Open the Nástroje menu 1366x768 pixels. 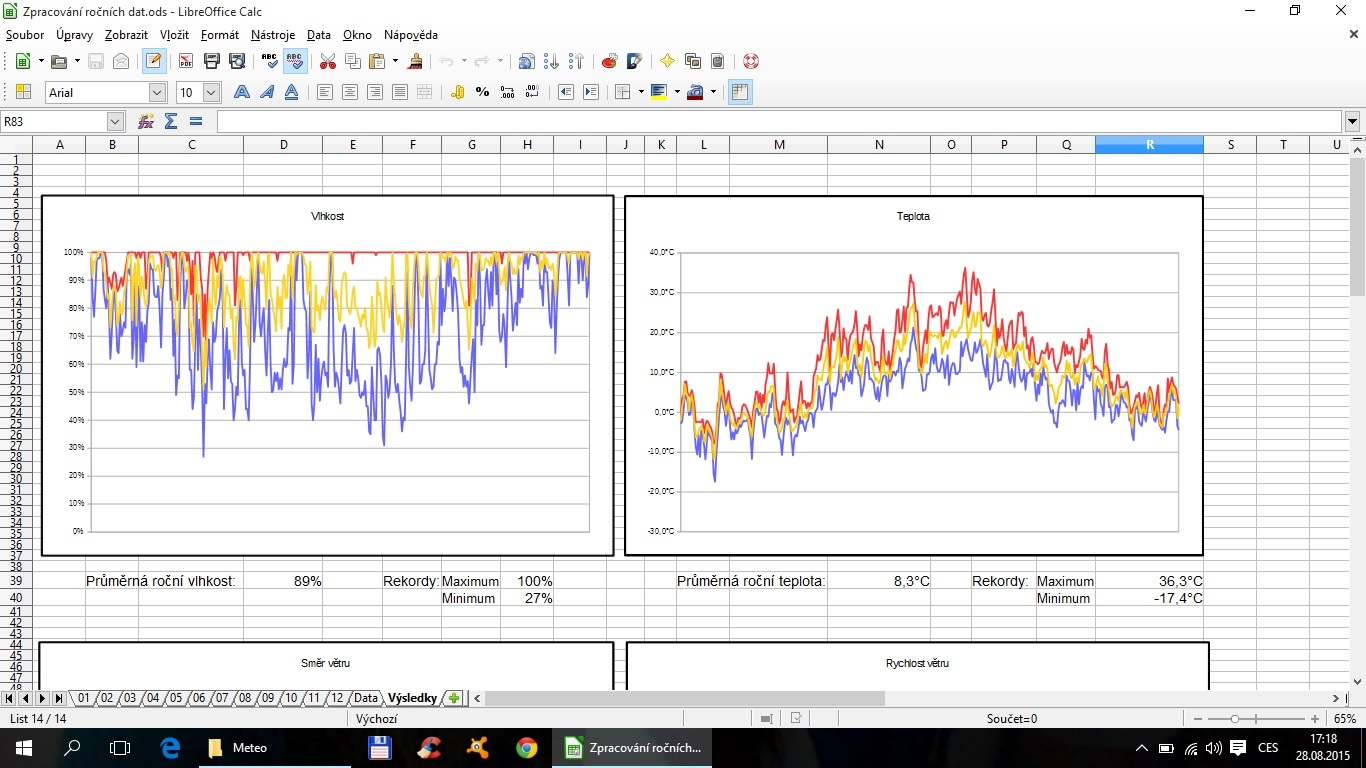[x=273, y=35]
